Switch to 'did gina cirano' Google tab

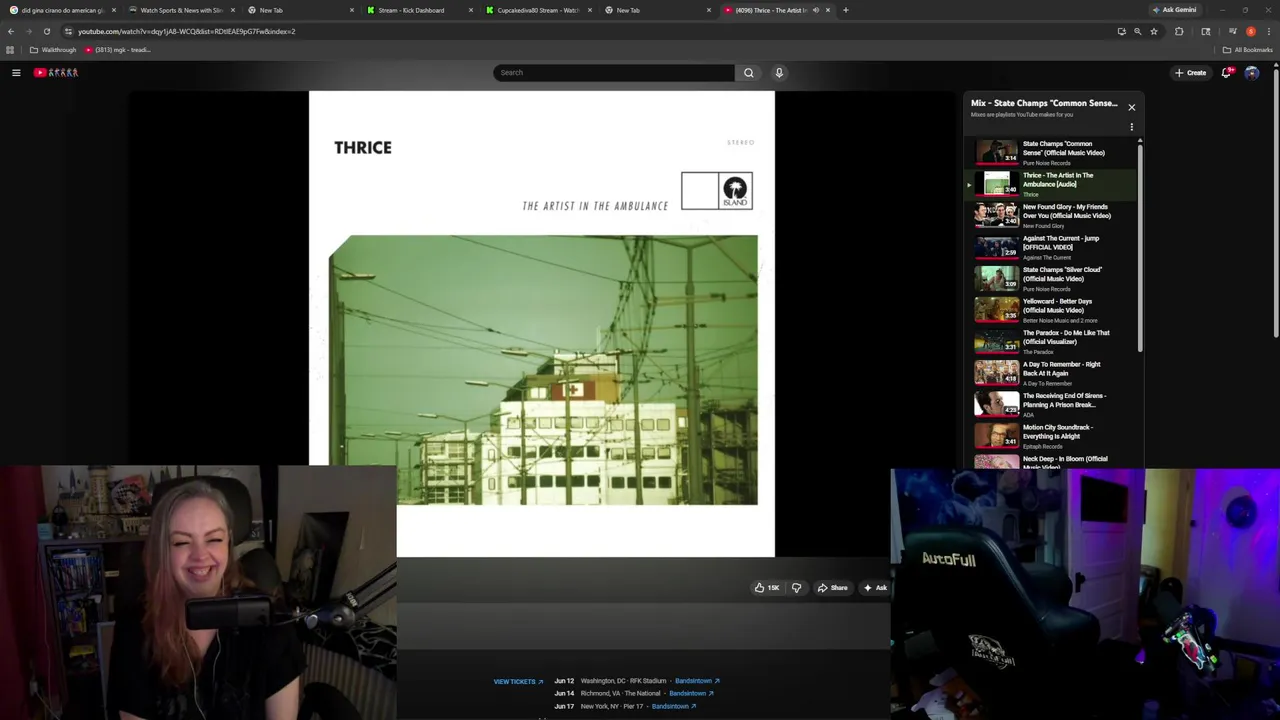pyautogui.click(x=60, y=10)
